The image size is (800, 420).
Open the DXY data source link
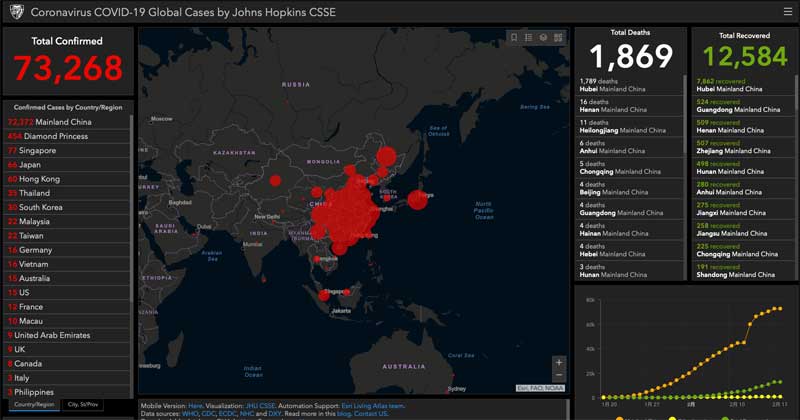click(x=274, y=413)
